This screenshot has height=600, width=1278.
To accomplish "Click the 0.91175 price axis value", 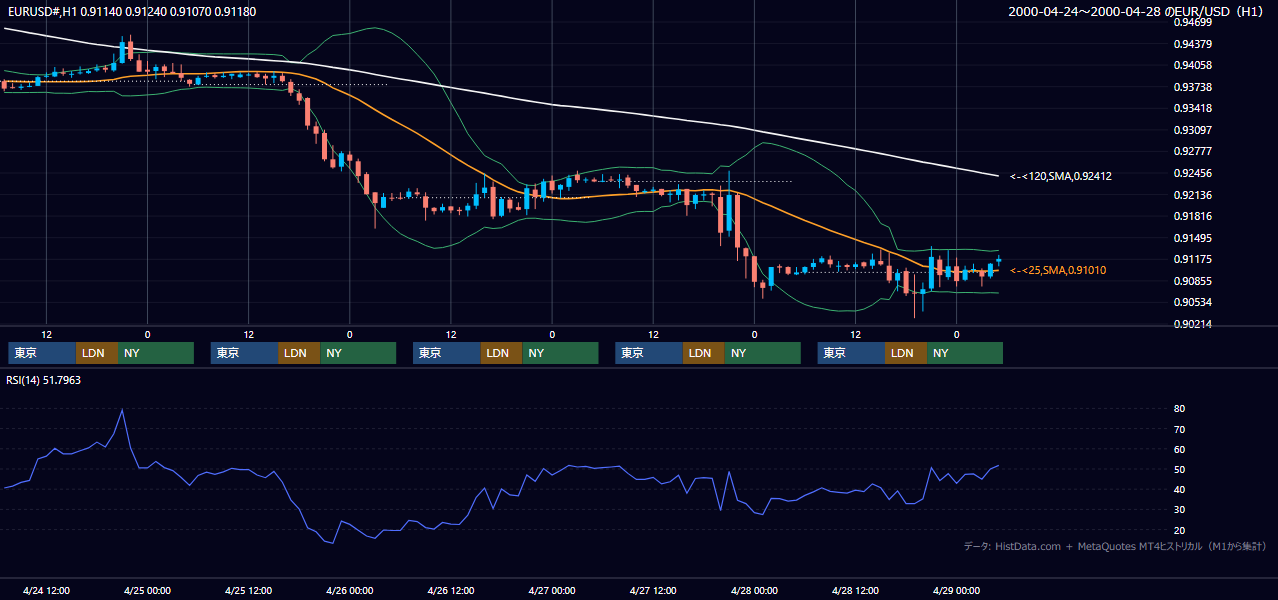I will coord(1191,259).
